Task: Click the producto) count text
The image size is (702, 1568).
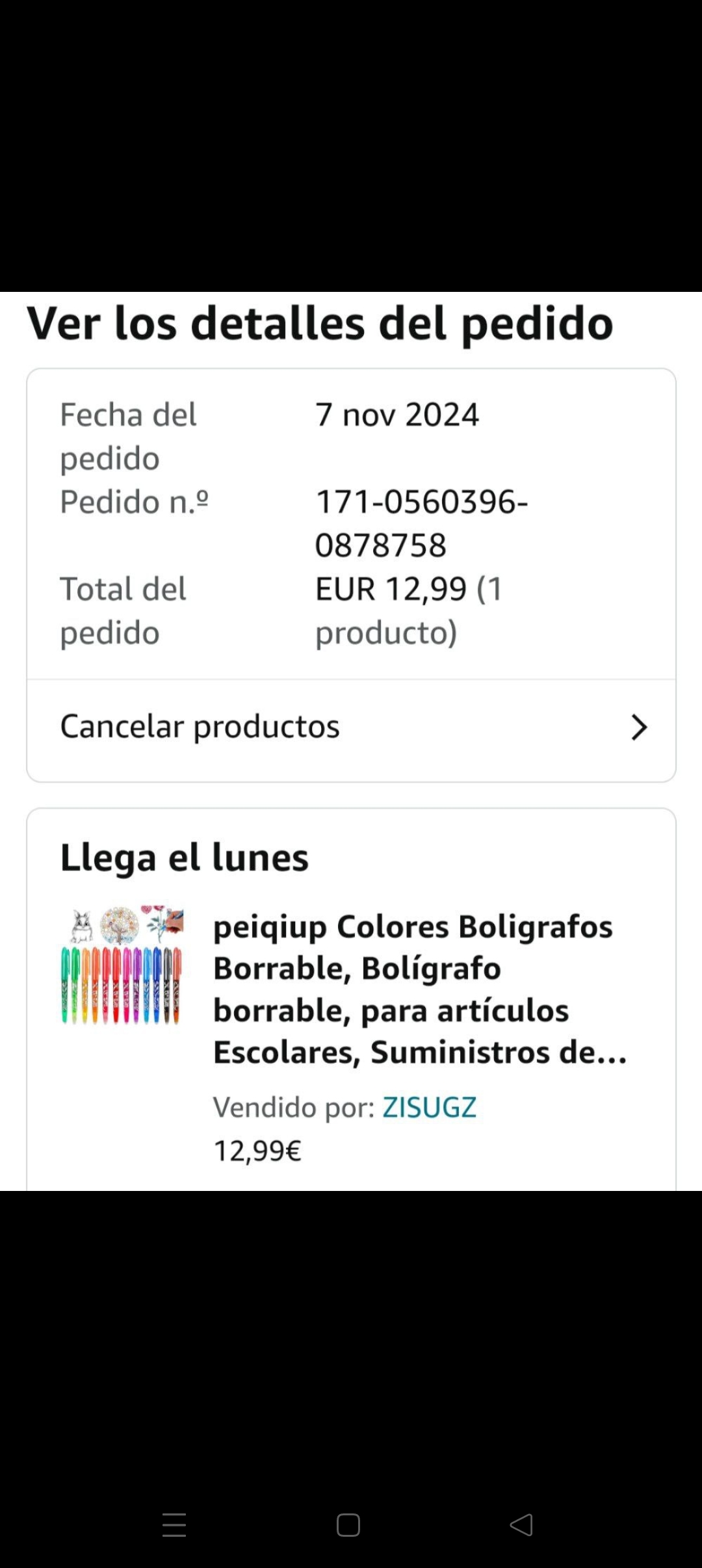Action: point(386,633)
